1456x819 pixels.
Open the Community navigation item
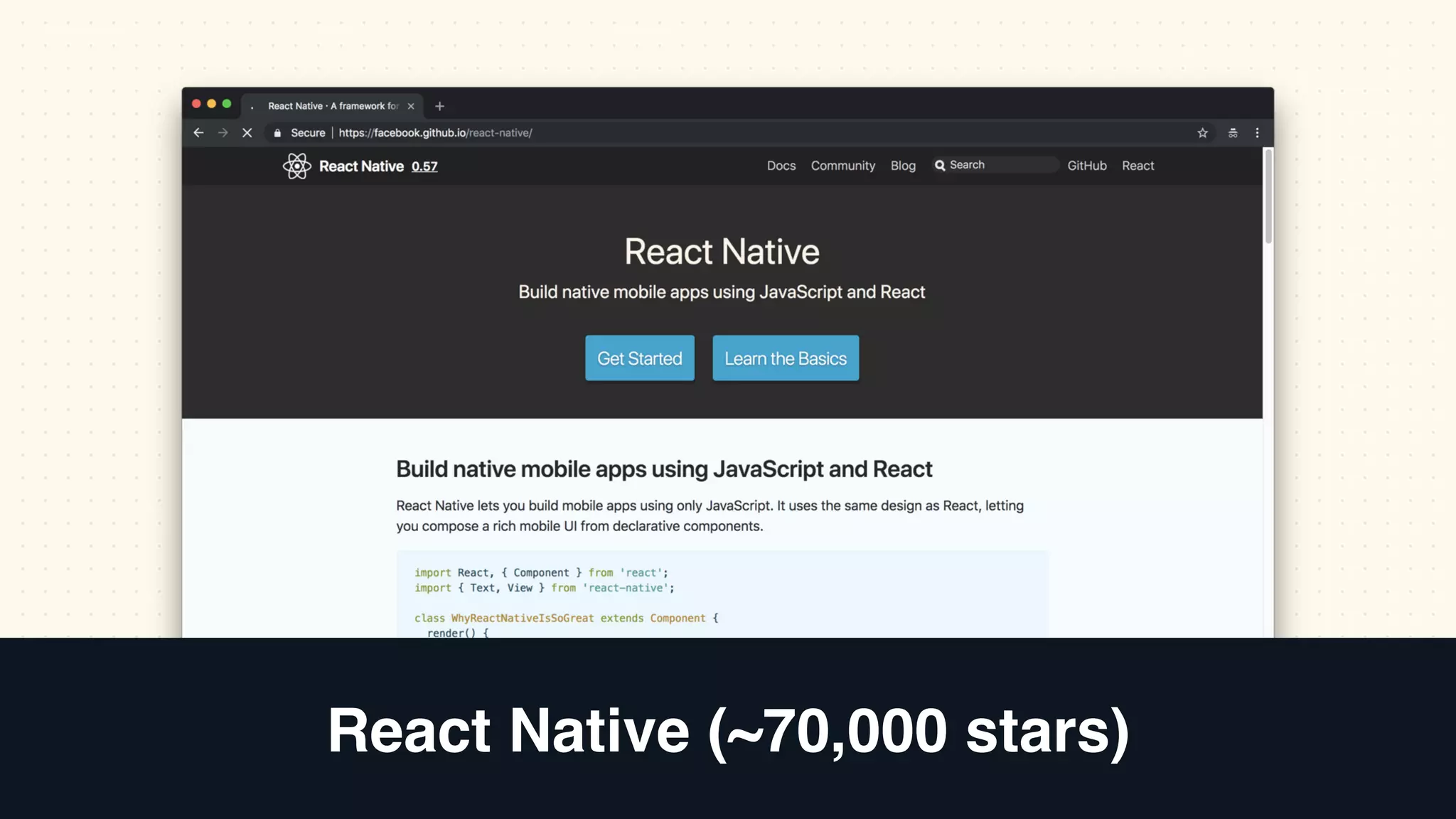843,166
